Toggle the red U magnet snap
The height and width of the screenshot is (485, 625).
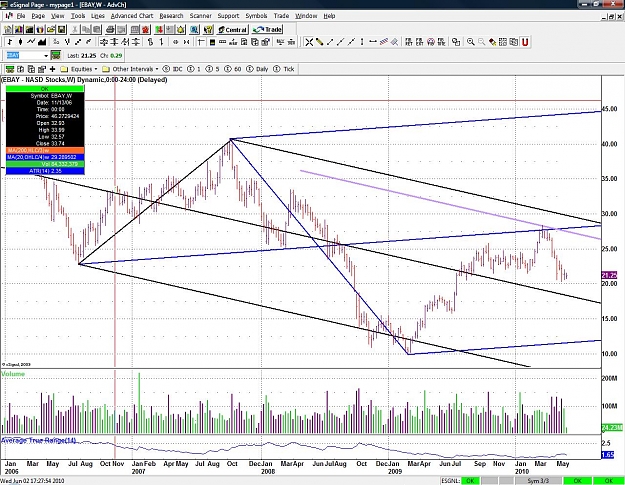[x=525, y=42]
